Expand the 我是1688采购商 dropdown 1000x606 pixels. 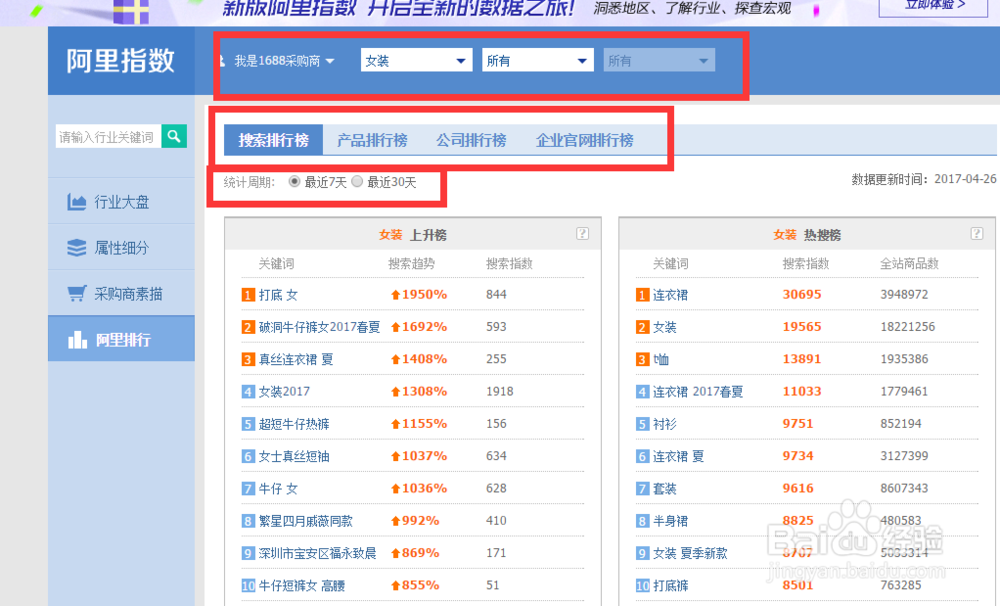point(284,61)
